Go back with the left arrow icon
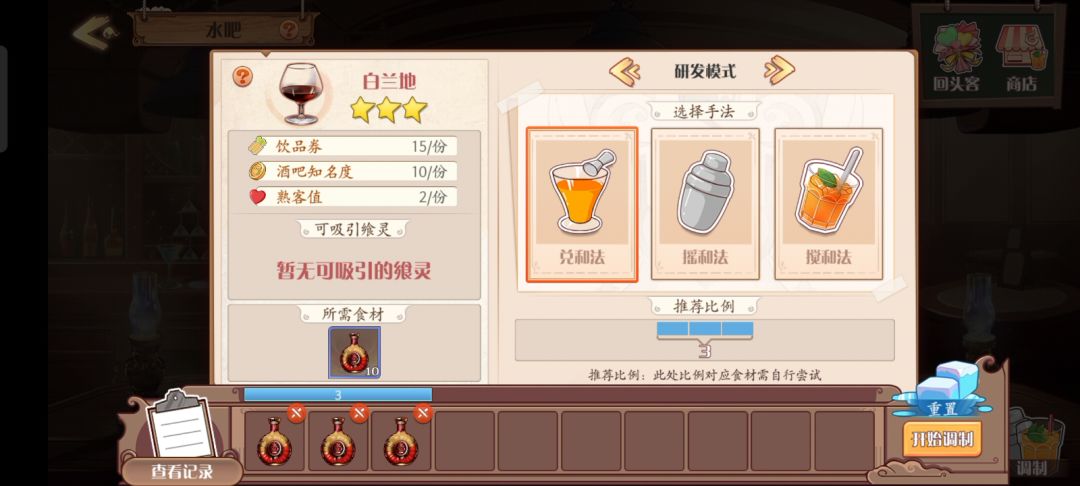The width and height of the screenshot is (1080, 486). [95, 32]
